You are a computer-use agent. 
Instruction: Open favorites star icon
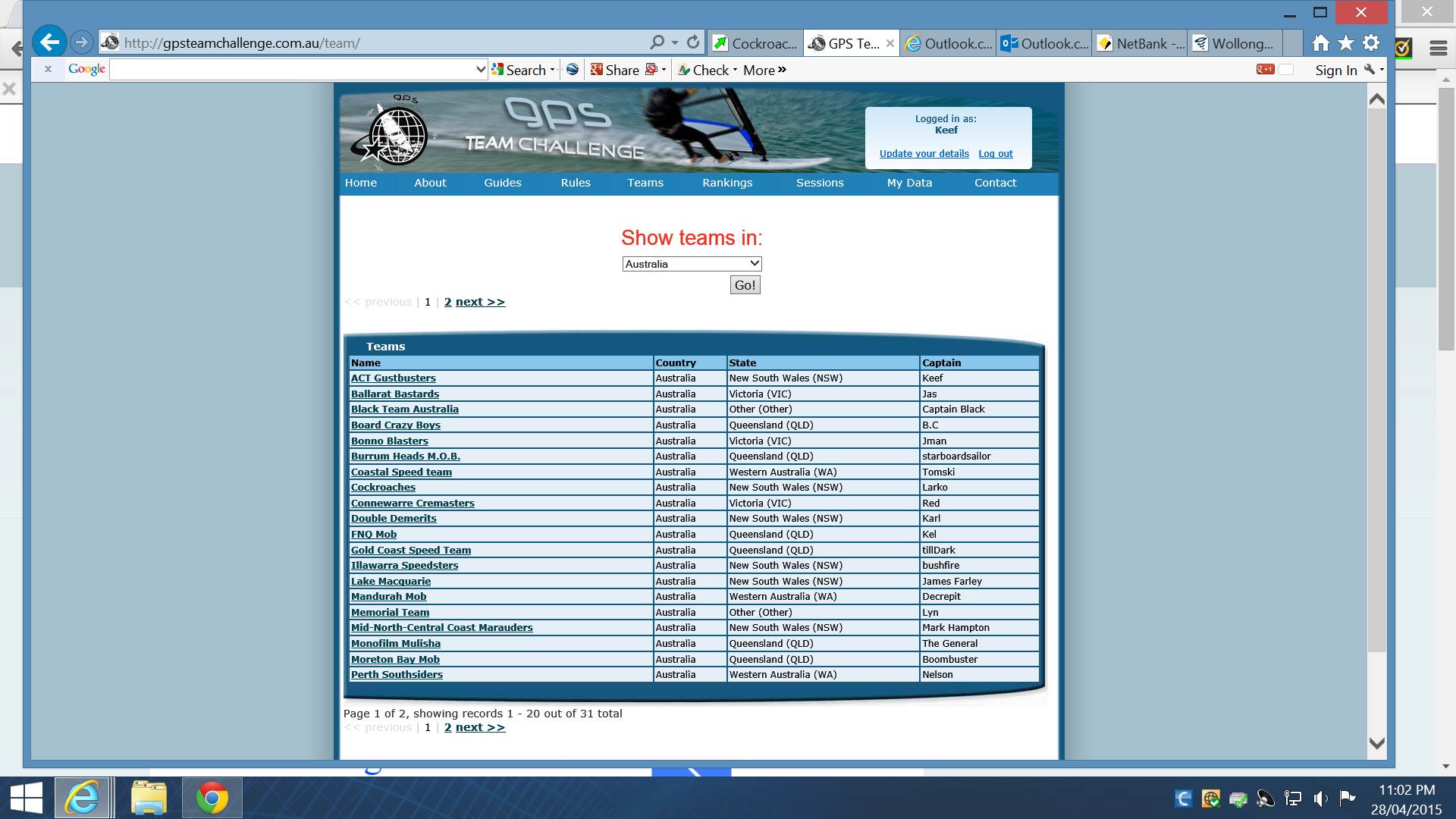point(1346,43)
